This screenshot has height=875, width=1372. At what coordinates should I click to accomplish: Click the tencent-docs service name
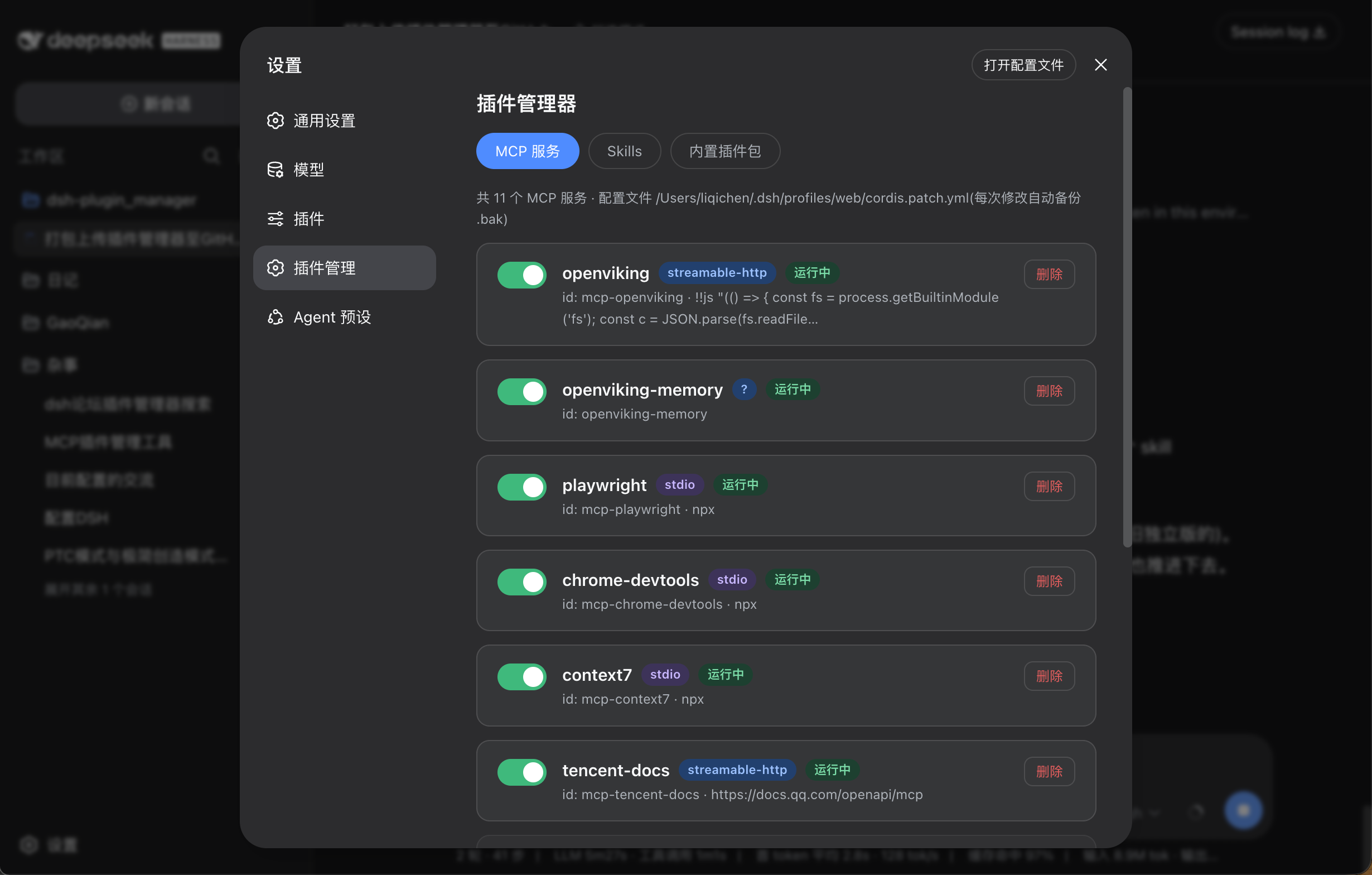coord(615,770)
